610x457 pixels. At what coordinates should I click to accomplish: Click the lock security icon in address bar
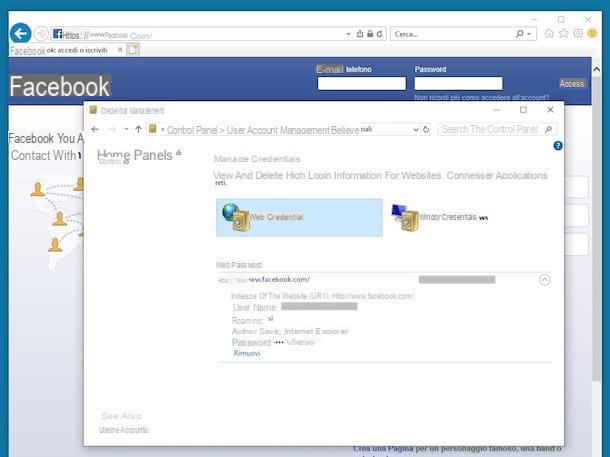coord(370,34)
